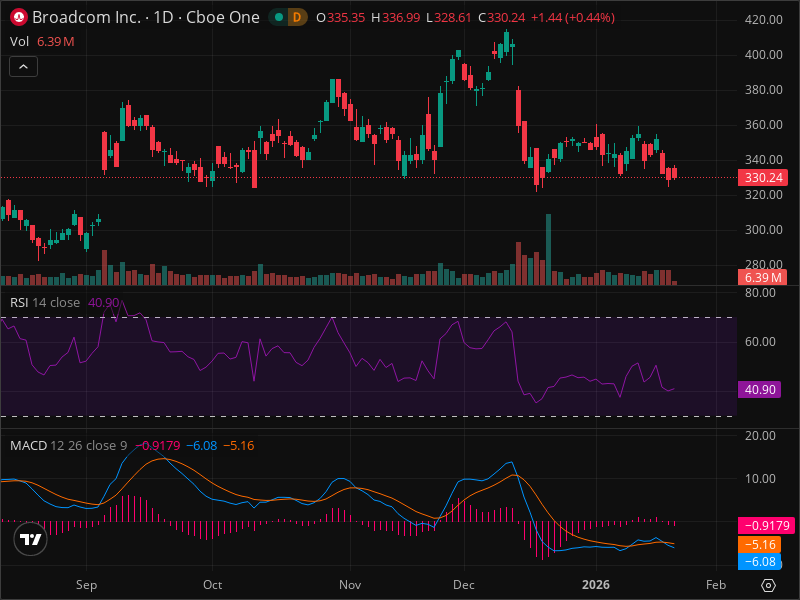
Task: Select the Broadcom Inc. symbol title
Action: (146, 17)
